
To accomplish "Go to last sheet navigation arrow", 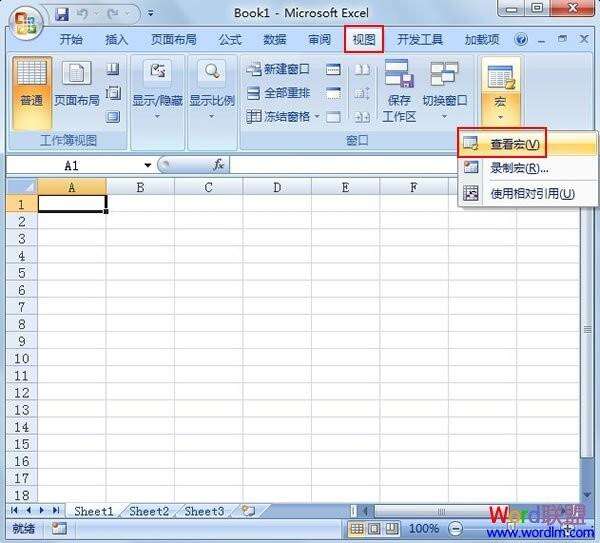I will [x=56, y=510].
